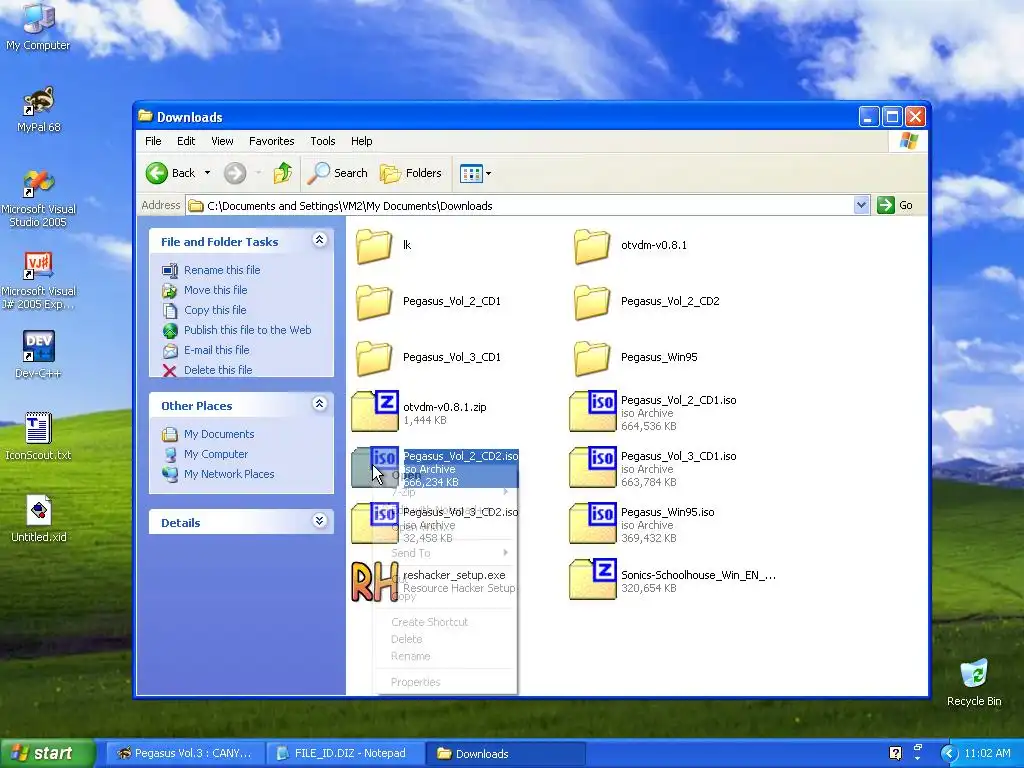
Task: Choose Delete in the context menu
Action: [x=445, y=639]
